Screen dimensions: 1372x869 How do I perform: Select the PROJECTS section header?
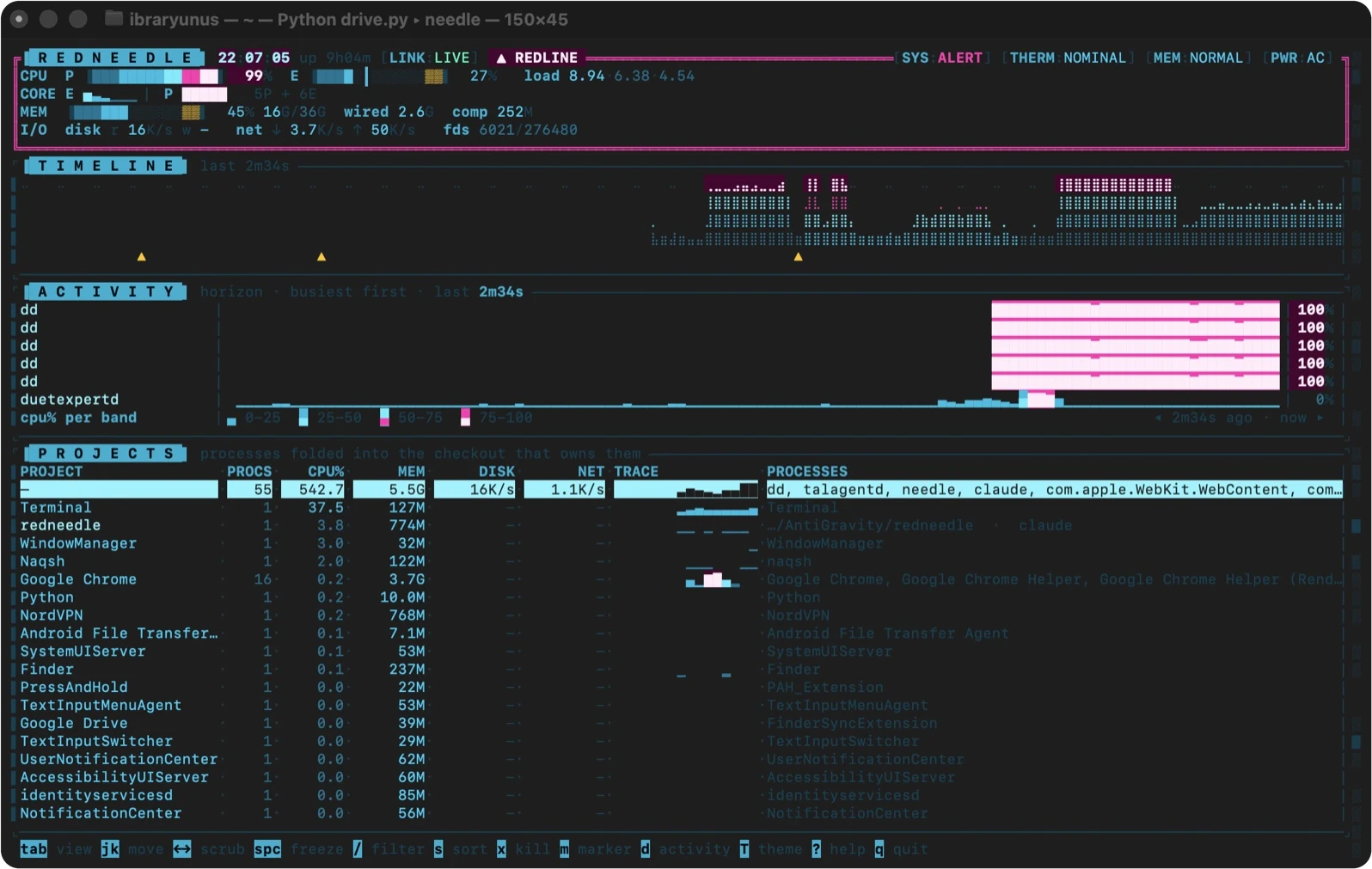tap(106, 453)
